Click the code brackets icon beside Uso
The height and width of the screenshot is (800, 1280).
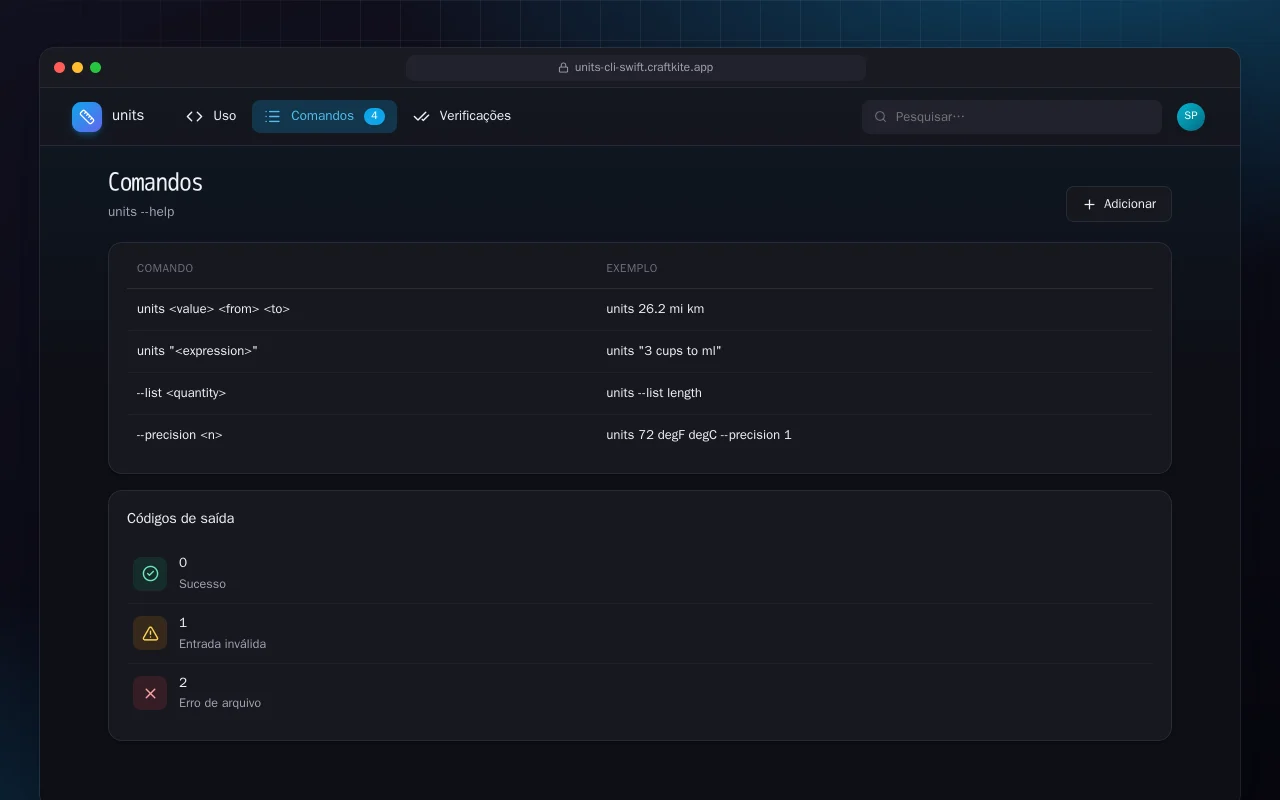[194, 116]
